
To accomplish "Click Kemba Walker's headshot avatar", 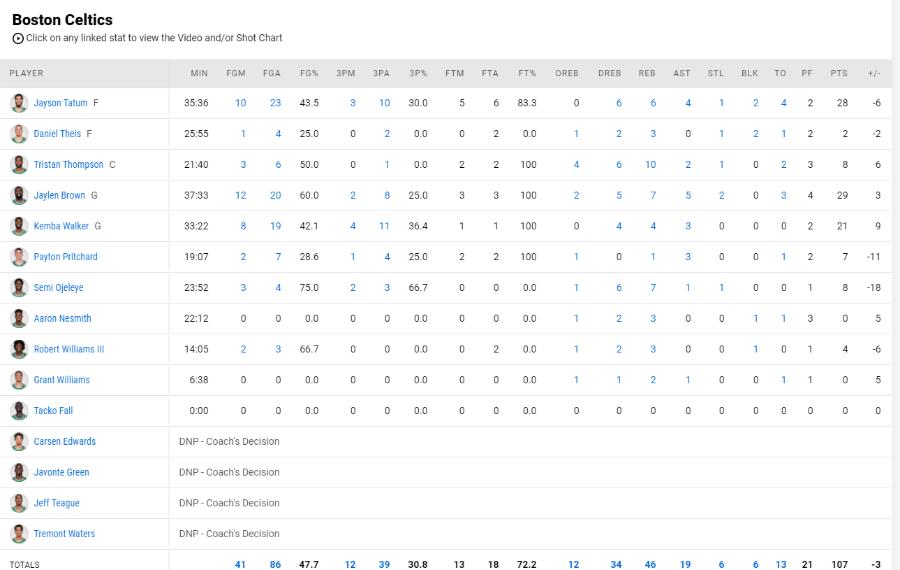I will pos(19,226).
